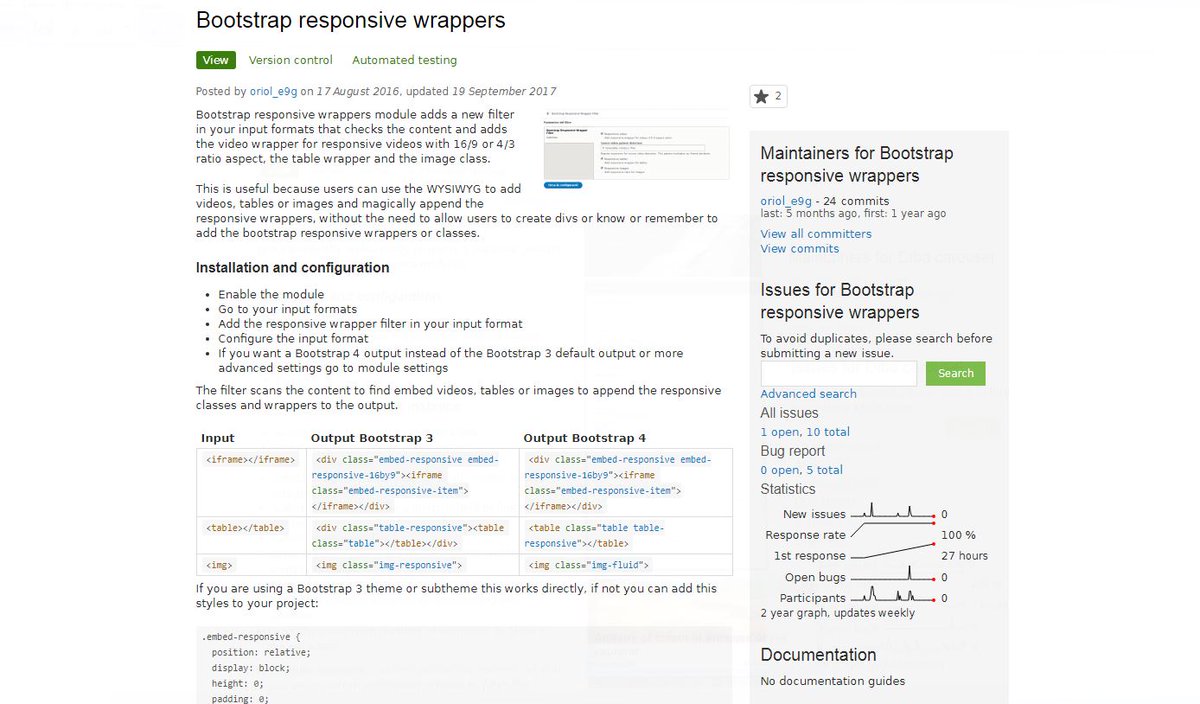The height and width of the screenshot is (704, 1200).
Task: Select the 'Output Bootstrap 4' column header
Action: 585,438
